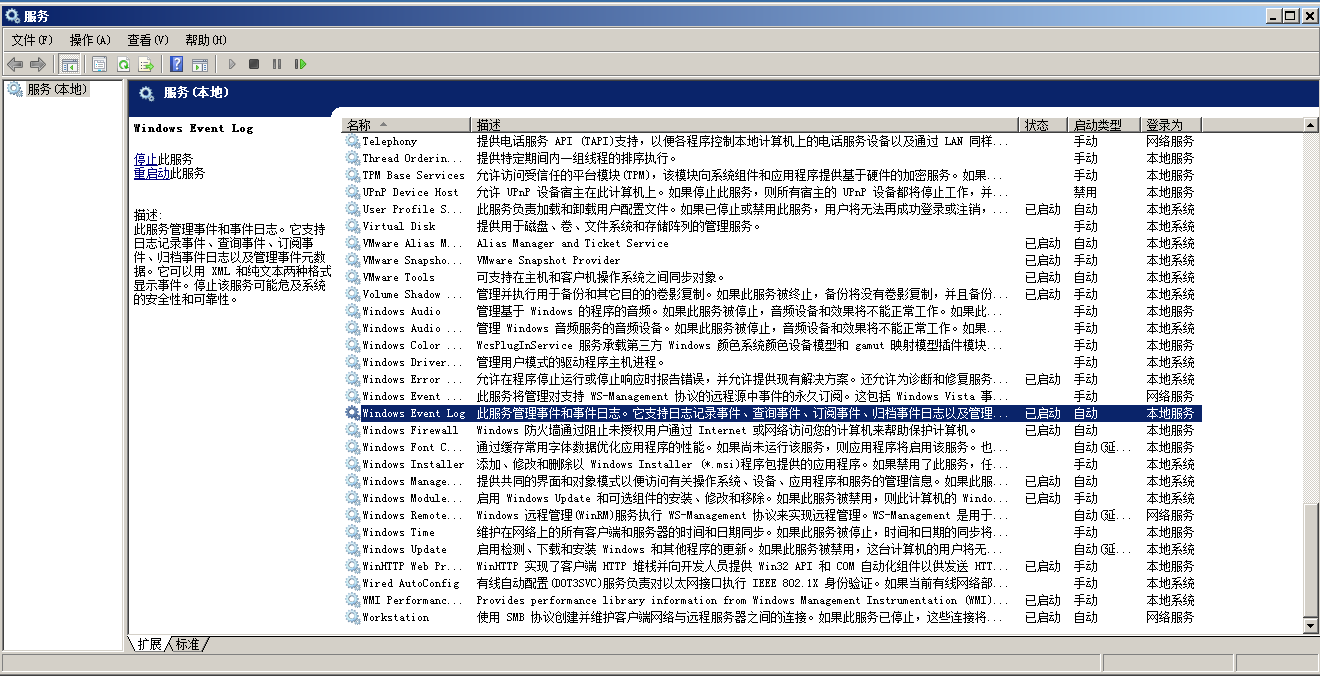Viewport: 1320px width, 676px height.
Task: Select the Windows Color ... service row
Action: tap(772, 345)
